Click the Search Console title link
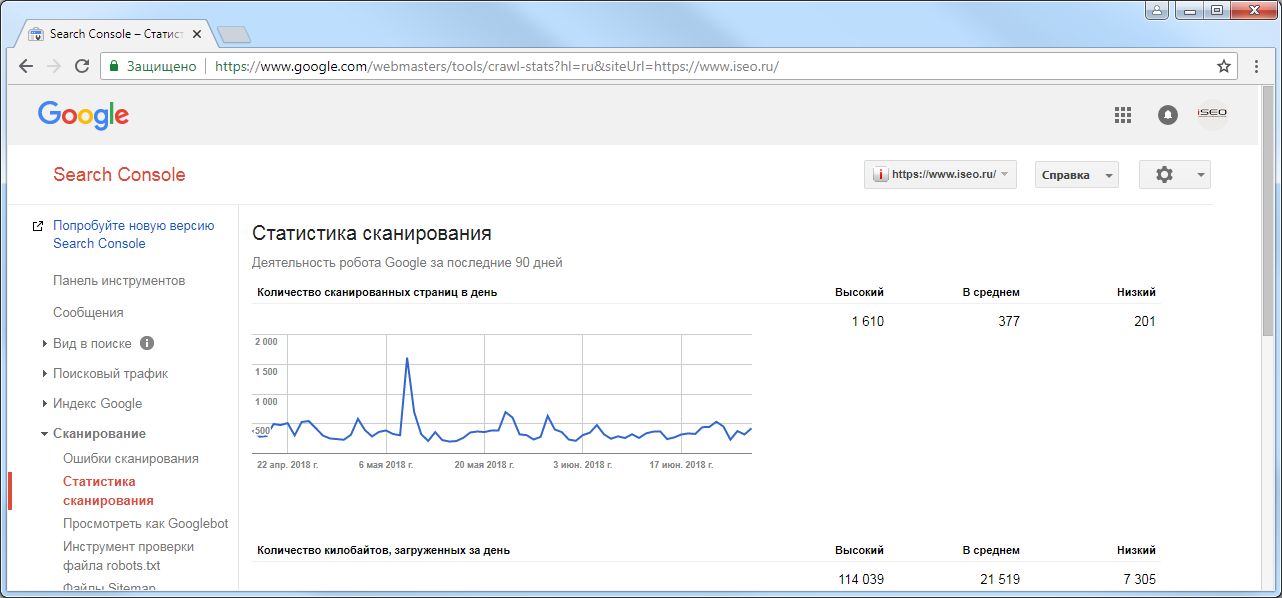The height and width of the screenshot is (598, 1282). pyautogui.click(x=119, y=175)
